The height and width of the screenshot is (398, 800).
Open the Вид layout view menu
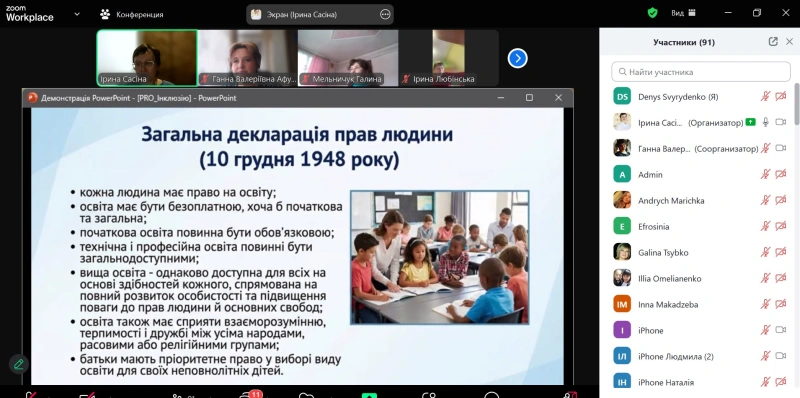point(683,13)
